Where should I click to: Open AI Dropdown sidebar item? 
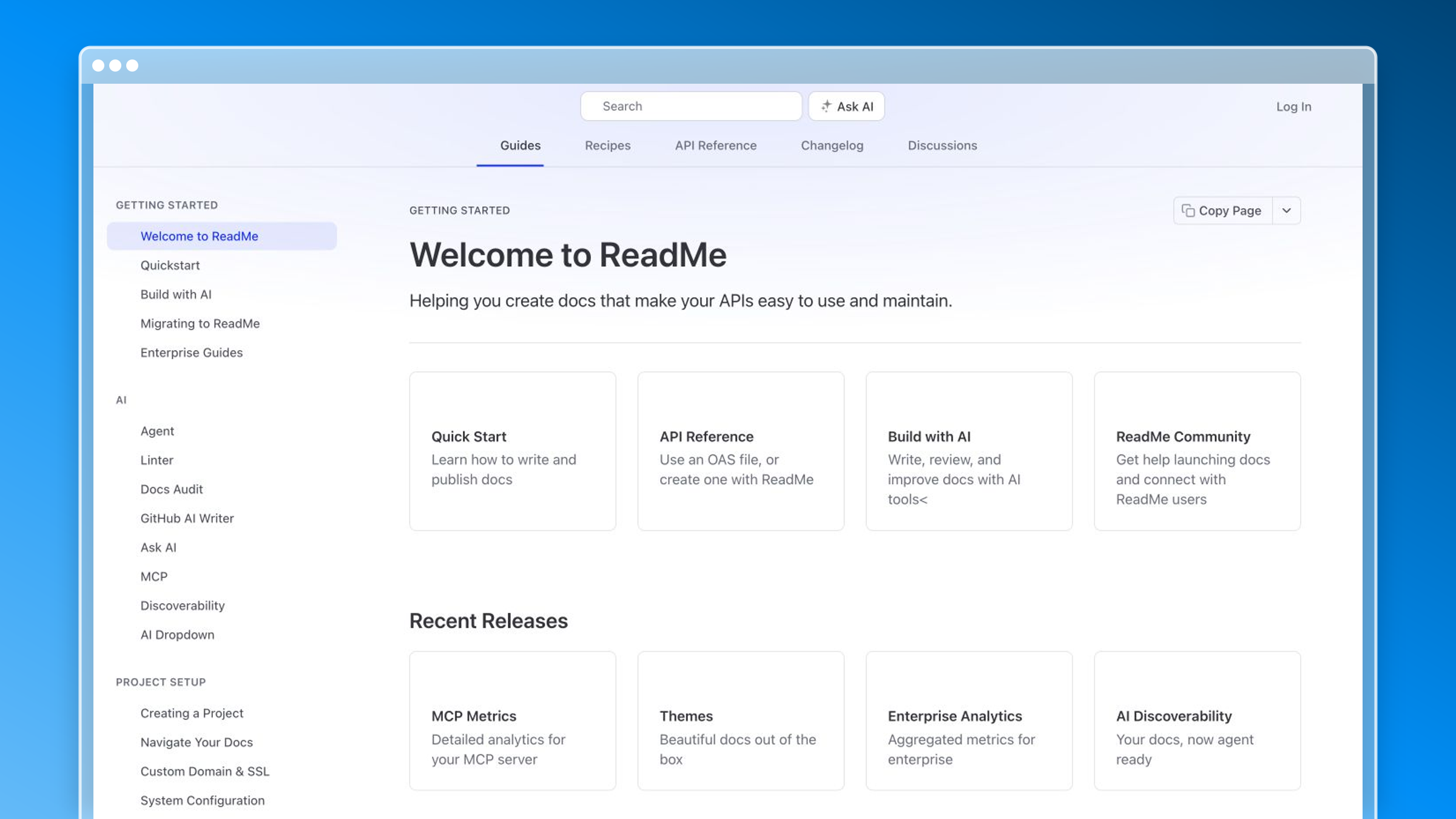pyautogui.click(x=177, y=635)
